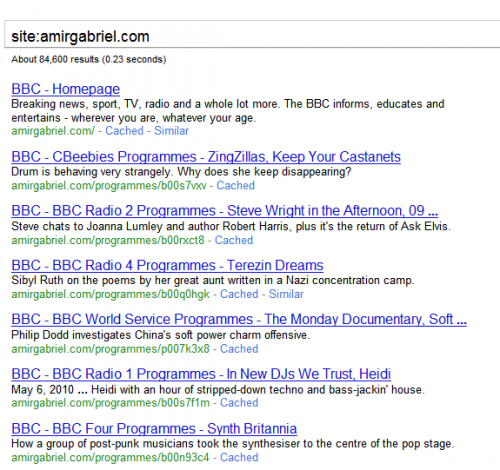Click snippet 'May 6, 2010 ... Heidi with an hour'

(218, 389)
